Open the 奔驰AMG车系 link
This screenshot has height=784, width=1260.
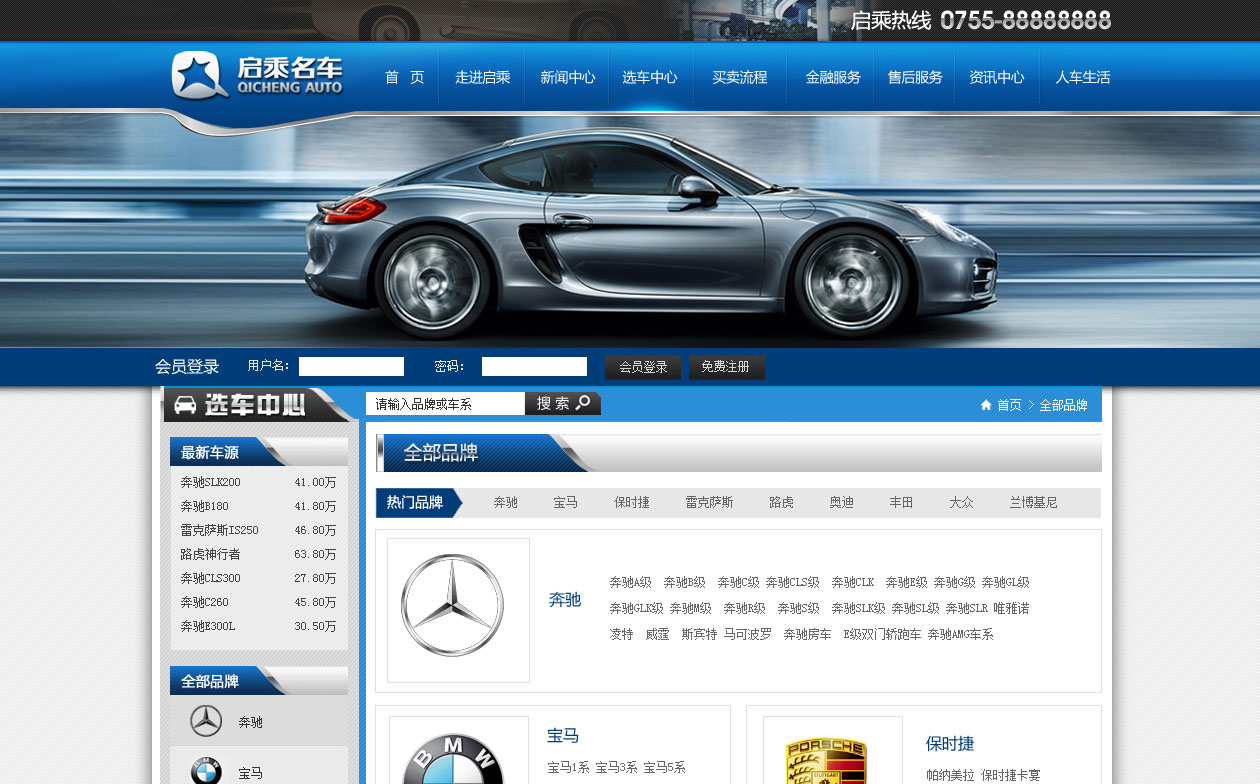(x=960, y=634)
